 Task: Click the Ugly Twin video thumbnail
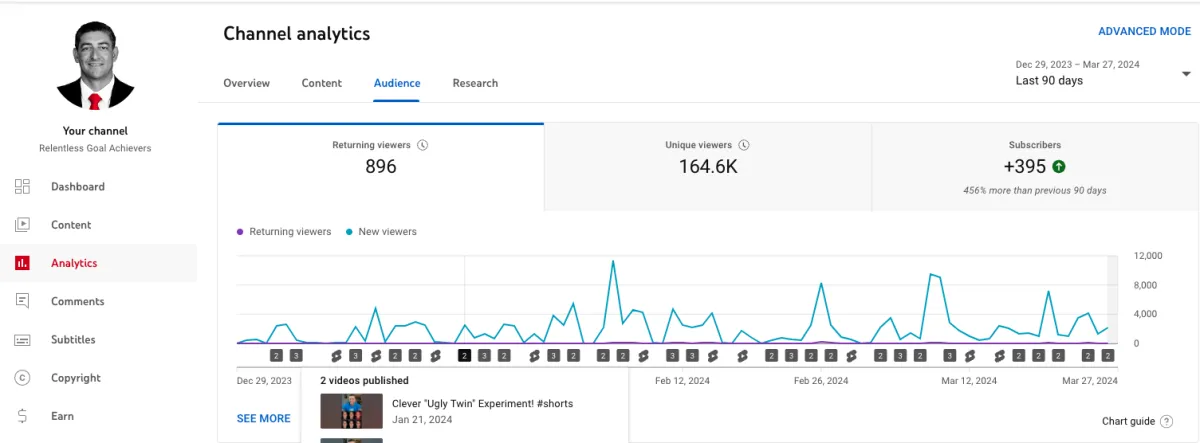coord(351,411)
